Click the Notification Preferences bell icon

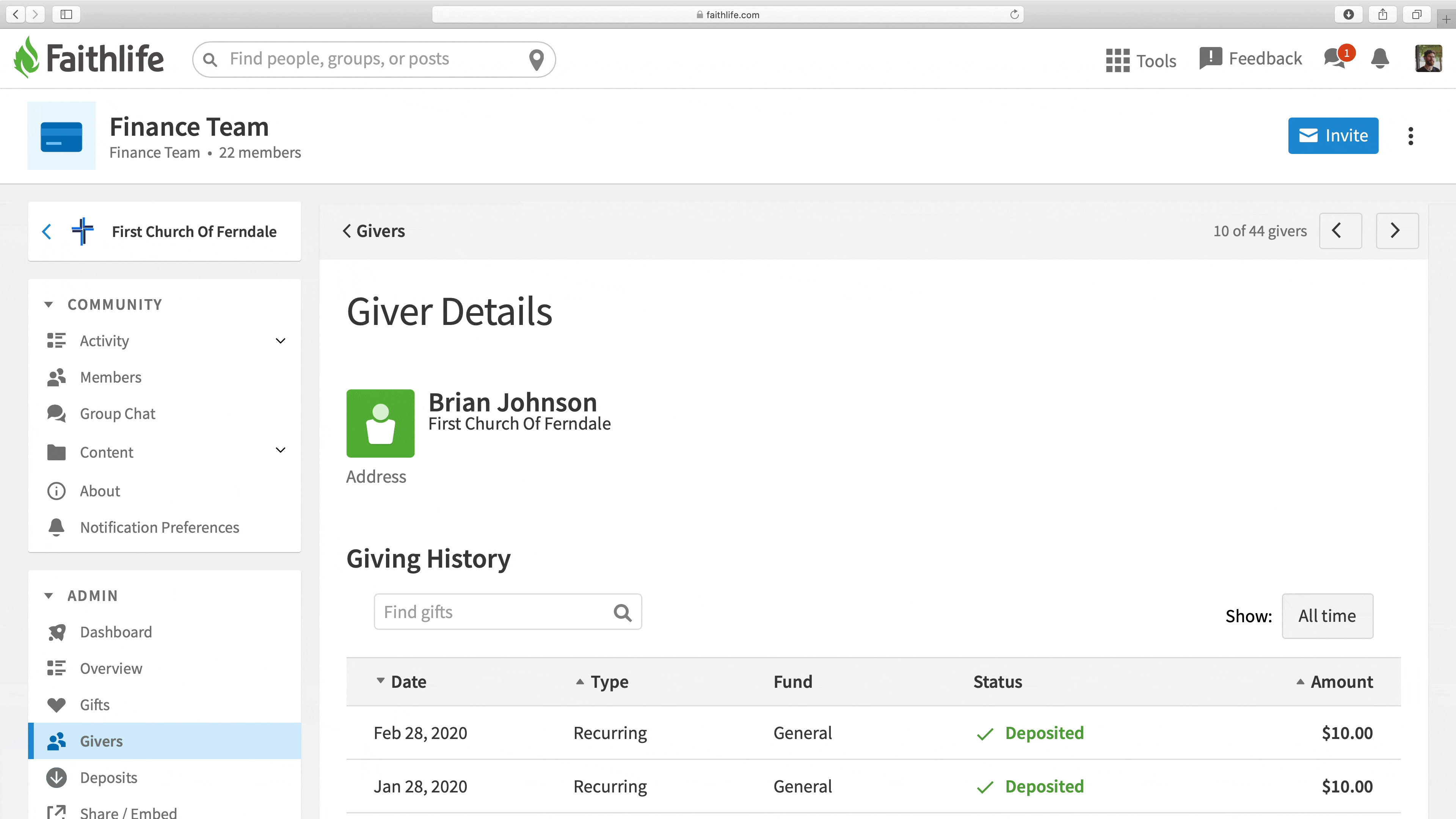click(x=56, y=527)
